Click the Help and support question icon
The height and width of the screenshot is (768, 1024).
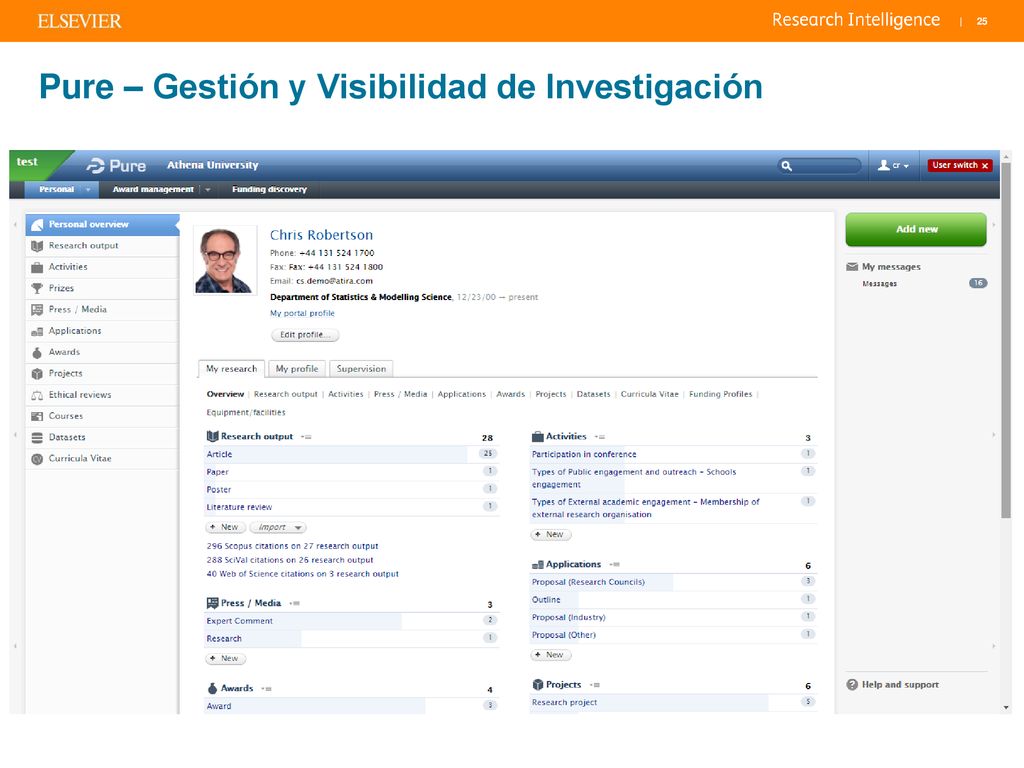coord(852,684)
